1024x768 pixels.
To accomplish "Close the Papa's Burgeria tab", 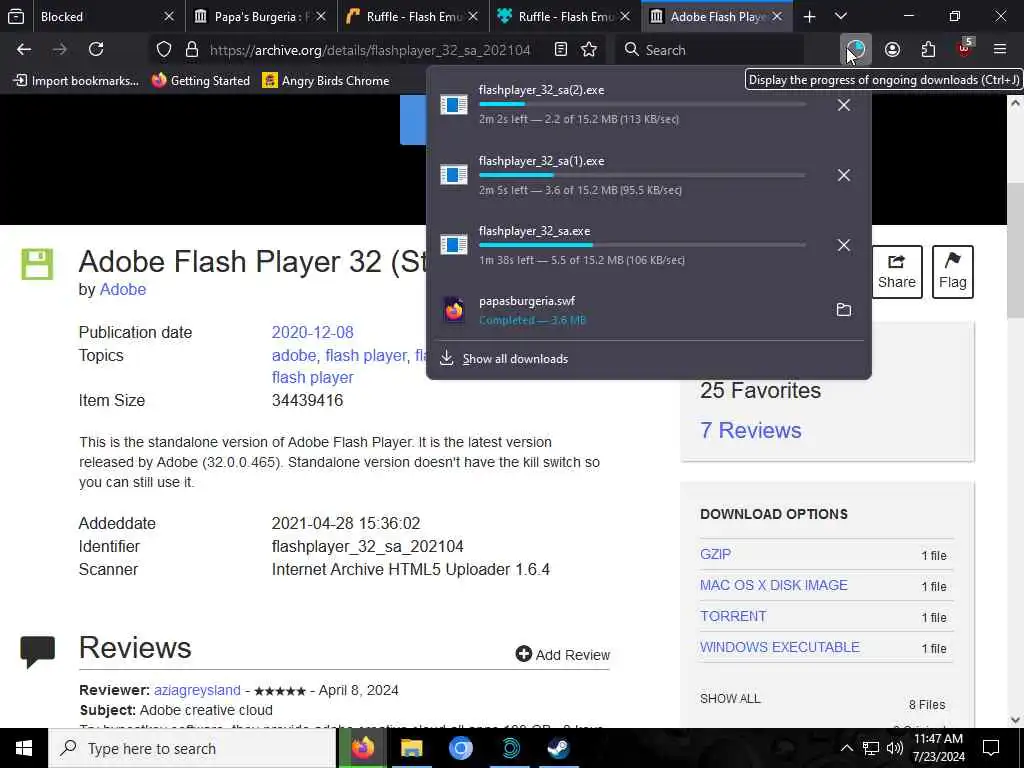I will pos(321,16).
